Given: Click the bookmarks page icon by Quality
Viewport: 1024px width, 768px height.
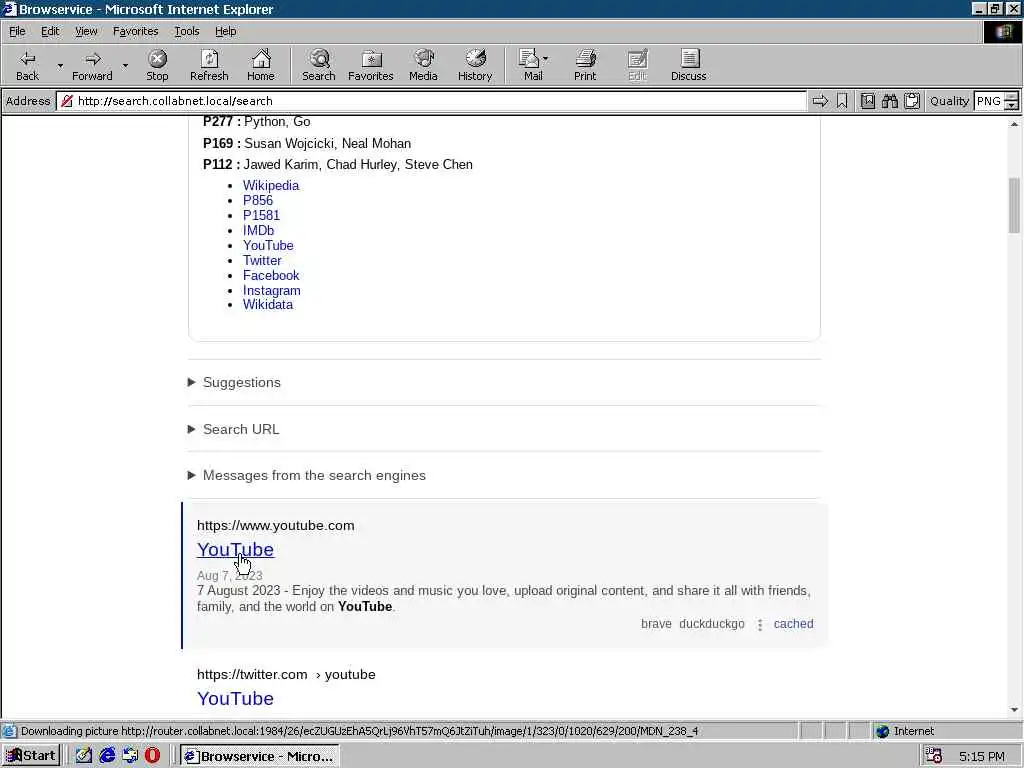Looking at the screenshot, I should click(867, 101).
